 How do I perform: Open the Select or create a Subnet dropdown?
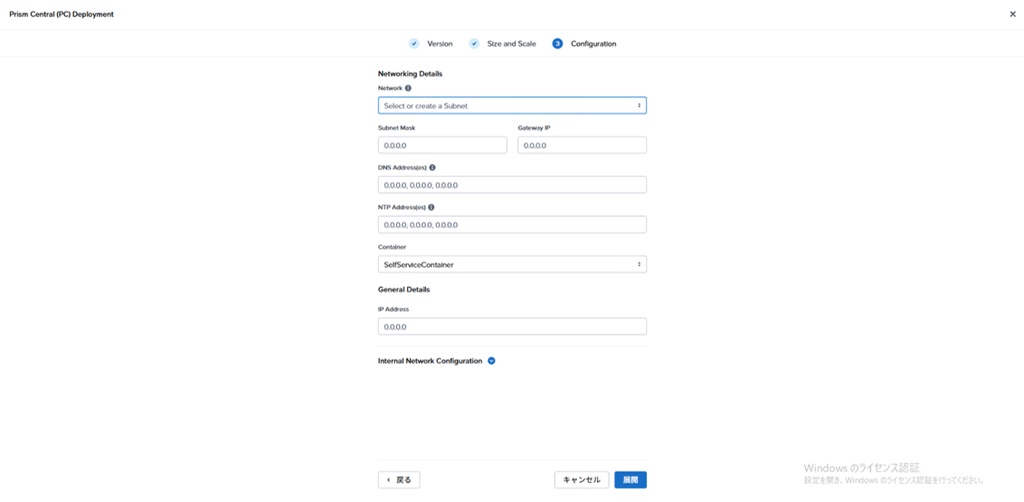tap(512, 105)
